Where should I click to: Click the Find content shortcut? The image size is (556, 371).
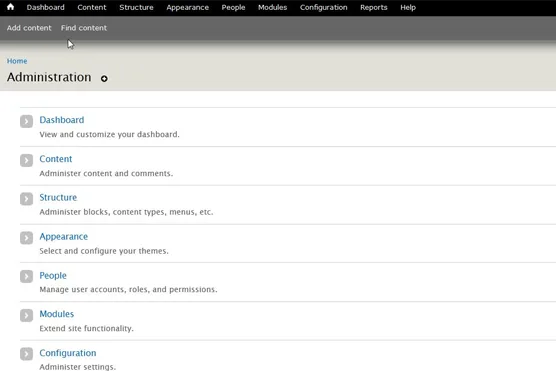pyautogui.click(x=84, y=28)
